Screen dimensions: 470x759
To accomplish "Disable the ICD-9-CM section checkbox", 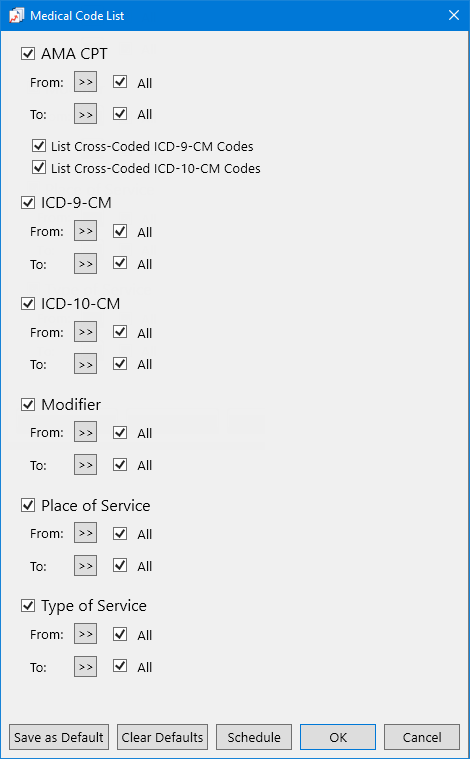I will point(28,202).
